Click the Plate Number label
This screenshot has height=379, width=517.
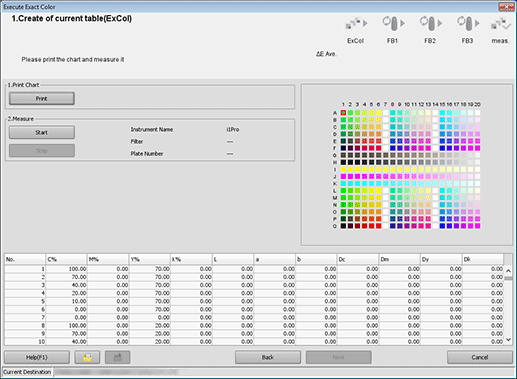coord(147,154)
